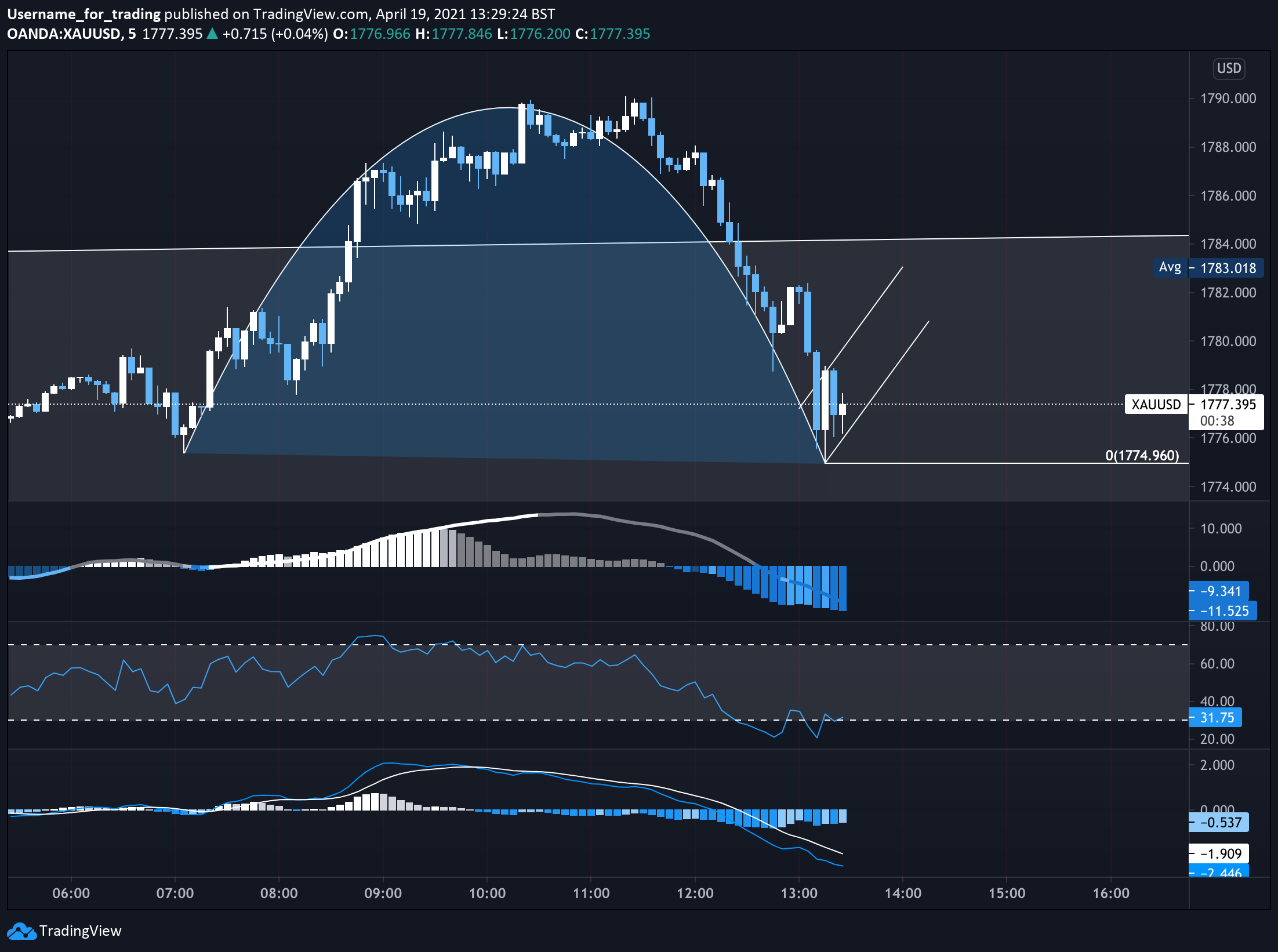Click the 1786.000 price axis label
The width and height of the screenshot is (1278, 952).
(x=1228, y=196)
